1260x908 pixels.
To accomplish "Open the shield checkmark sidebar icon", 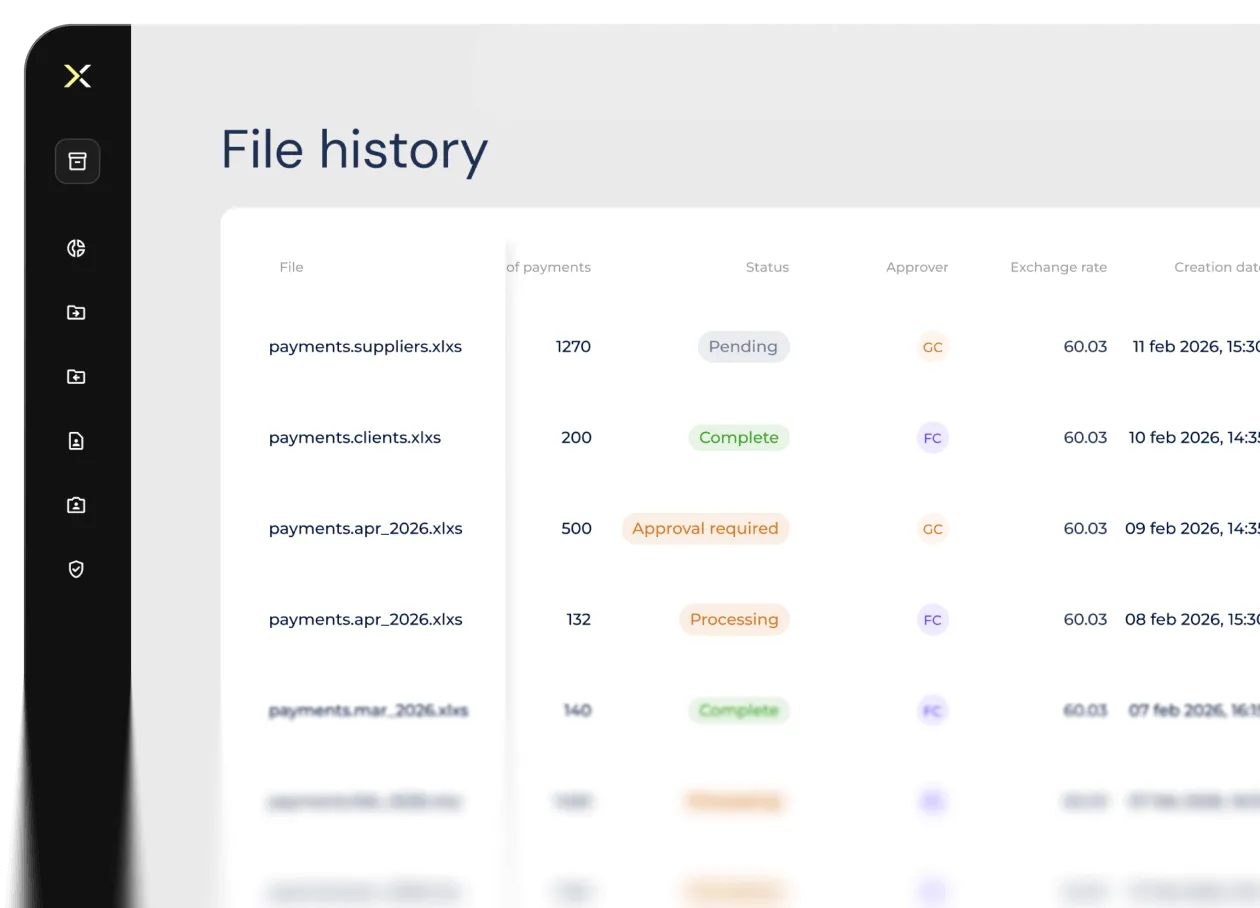I will click(76, 569).
